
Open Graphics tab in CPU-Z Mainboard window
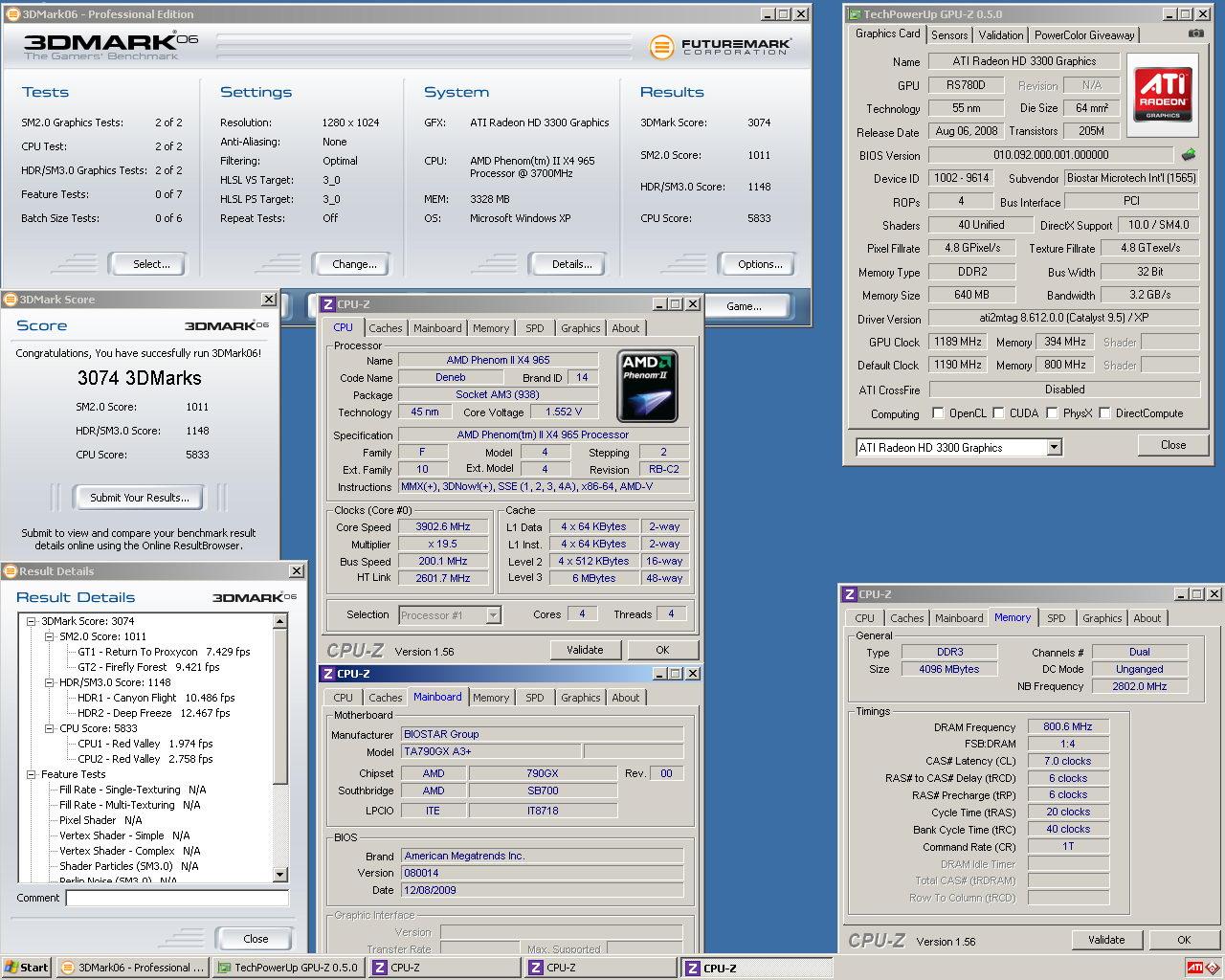pyautogui.click(x=581, y=698)
